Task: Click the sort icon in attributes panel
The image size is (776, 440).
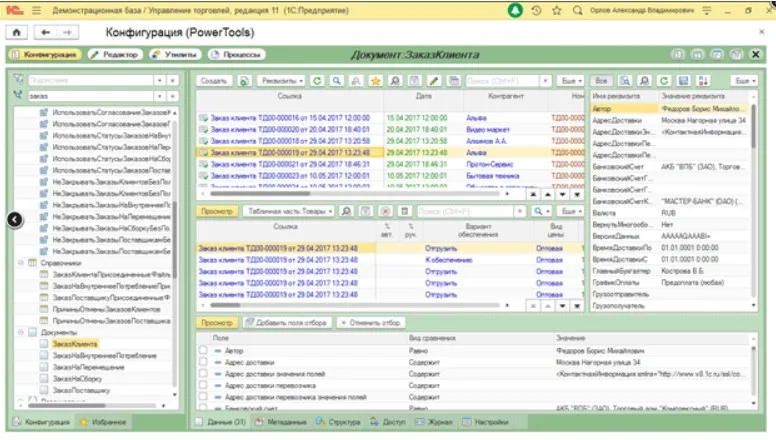Action: pos(703,81)
